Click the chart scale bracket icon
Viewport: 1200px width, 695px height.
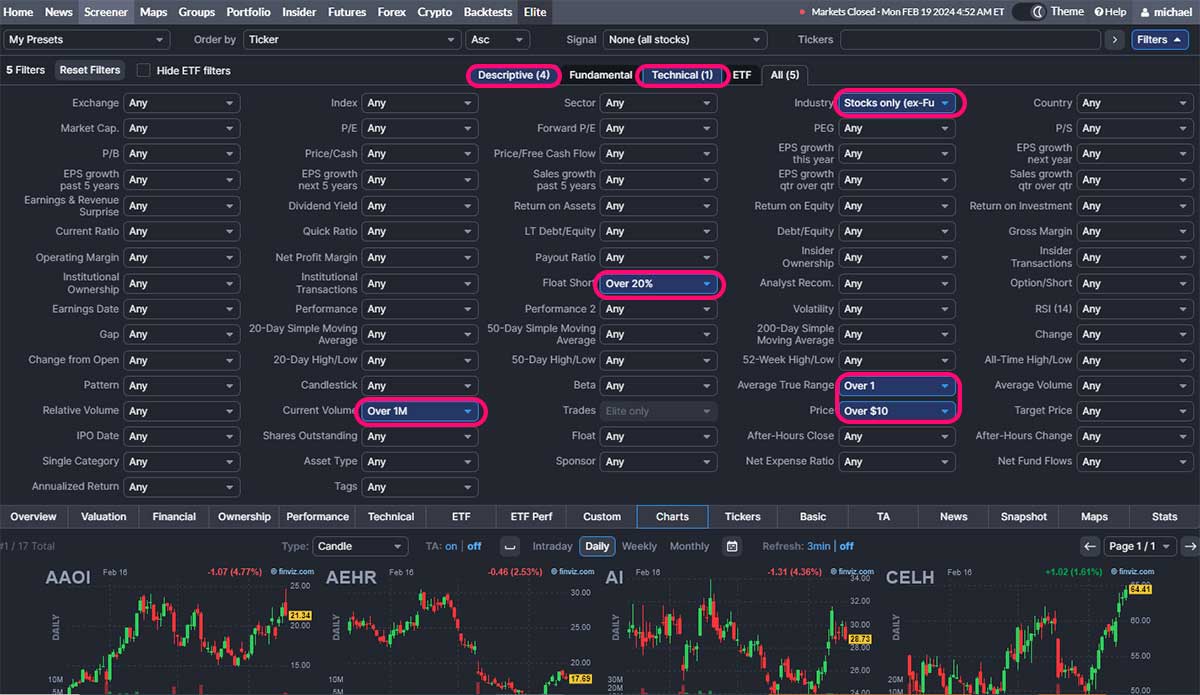(x=510, y=546)
